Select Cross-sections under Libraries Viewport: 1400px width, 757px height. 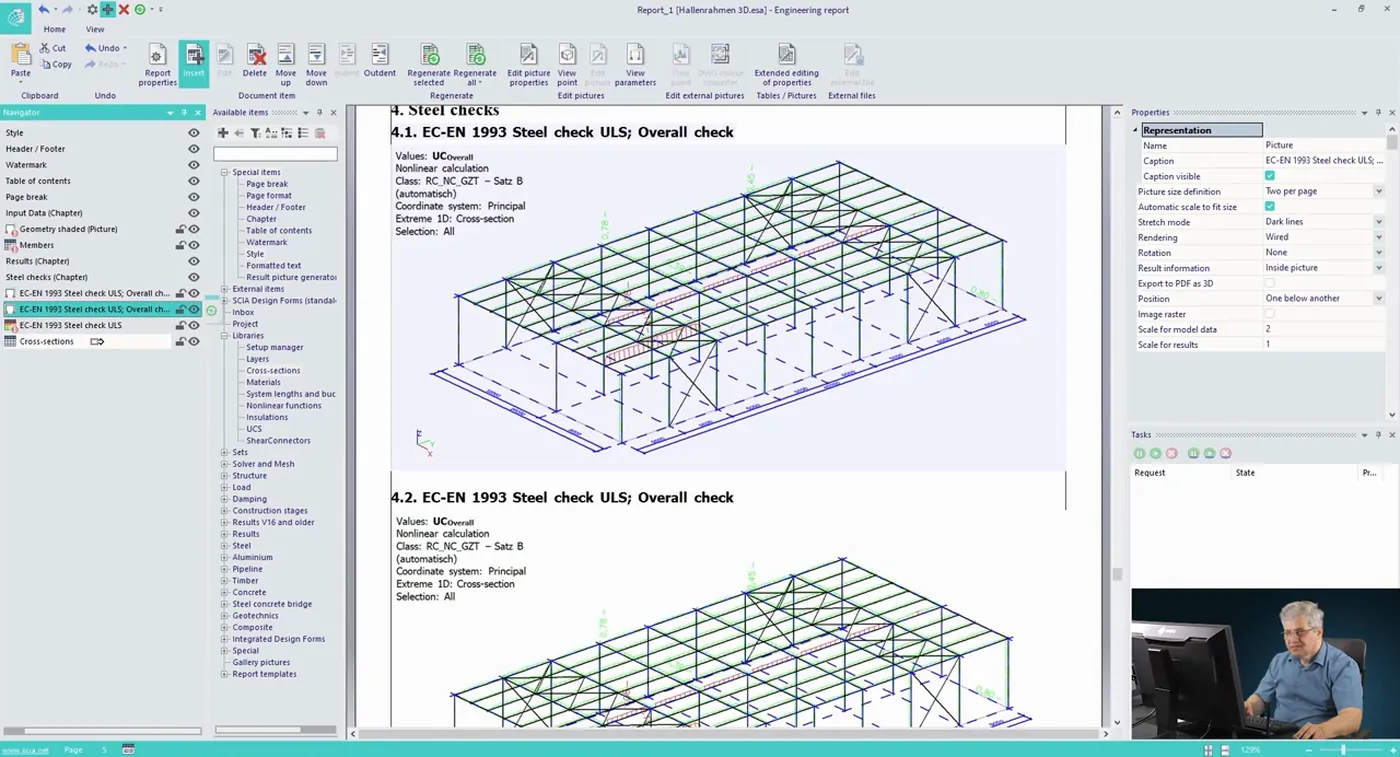coord(273,371)
